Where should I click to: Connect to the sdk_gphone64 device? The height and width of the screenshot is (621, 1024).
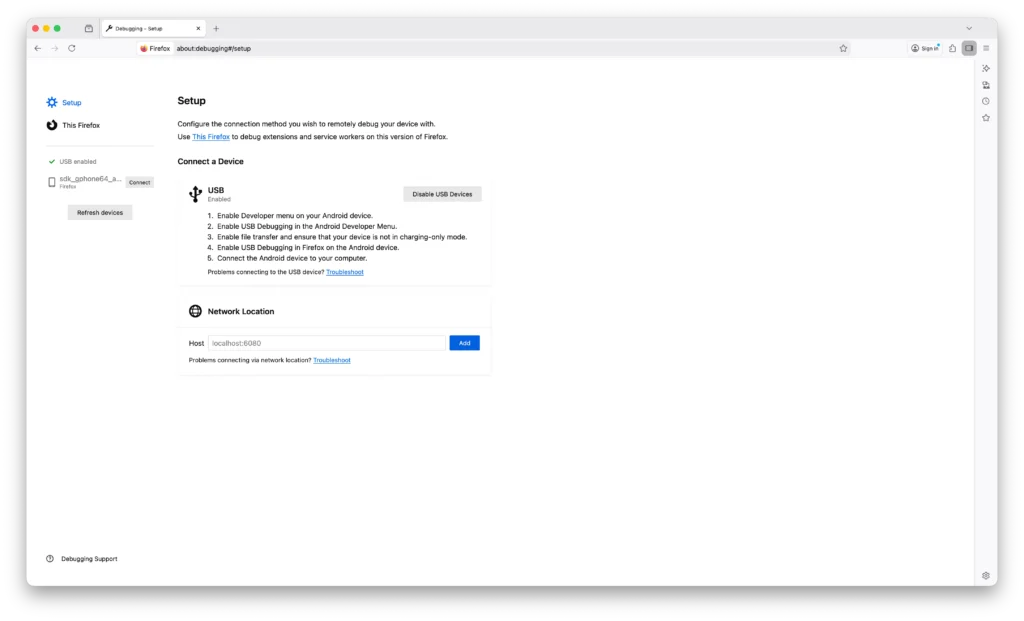pyautogui.click(x=139, y=182)
